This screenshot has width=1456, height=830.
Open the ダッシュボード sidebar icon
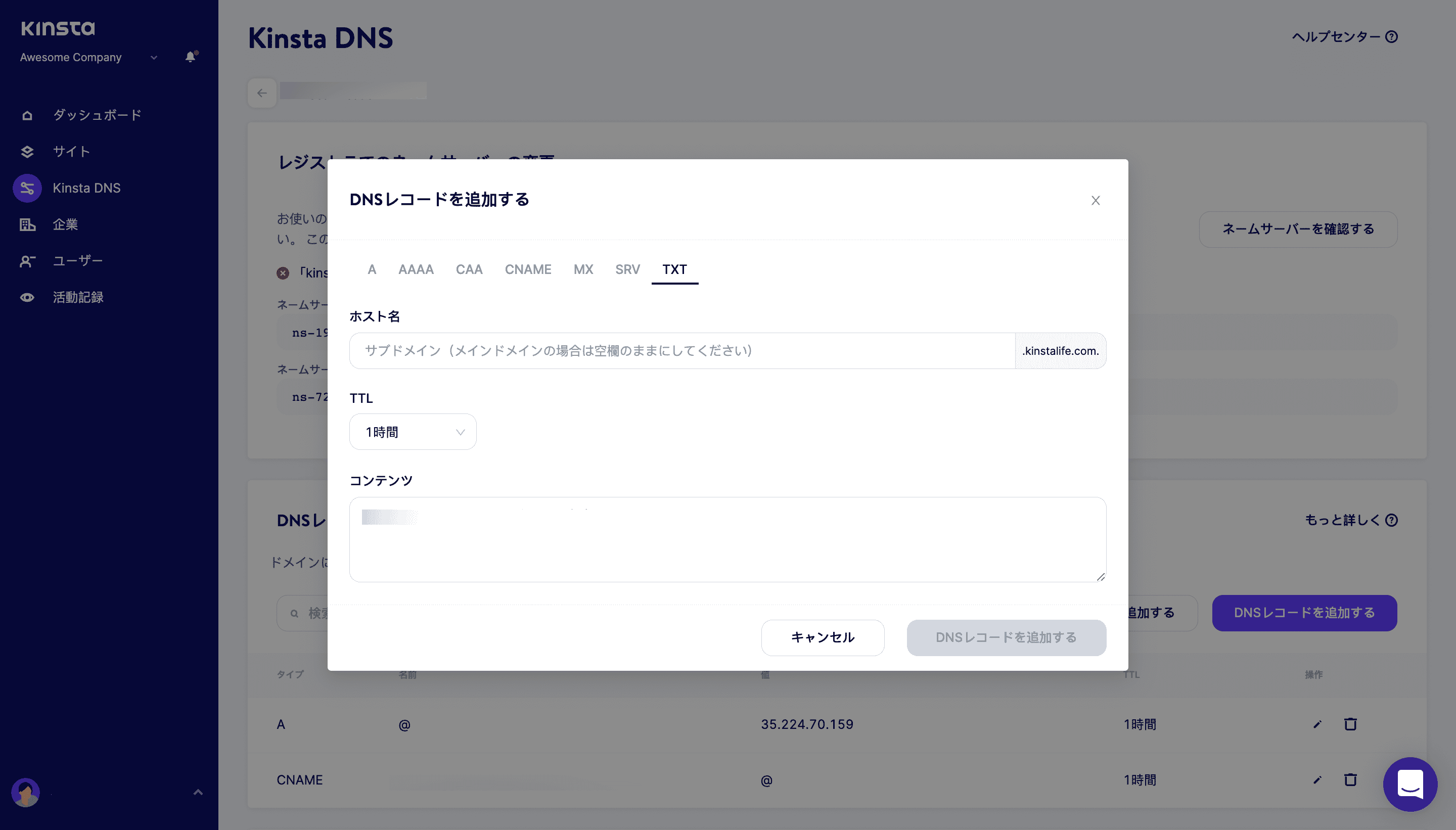pyautogui.click(x=27, y=115)
